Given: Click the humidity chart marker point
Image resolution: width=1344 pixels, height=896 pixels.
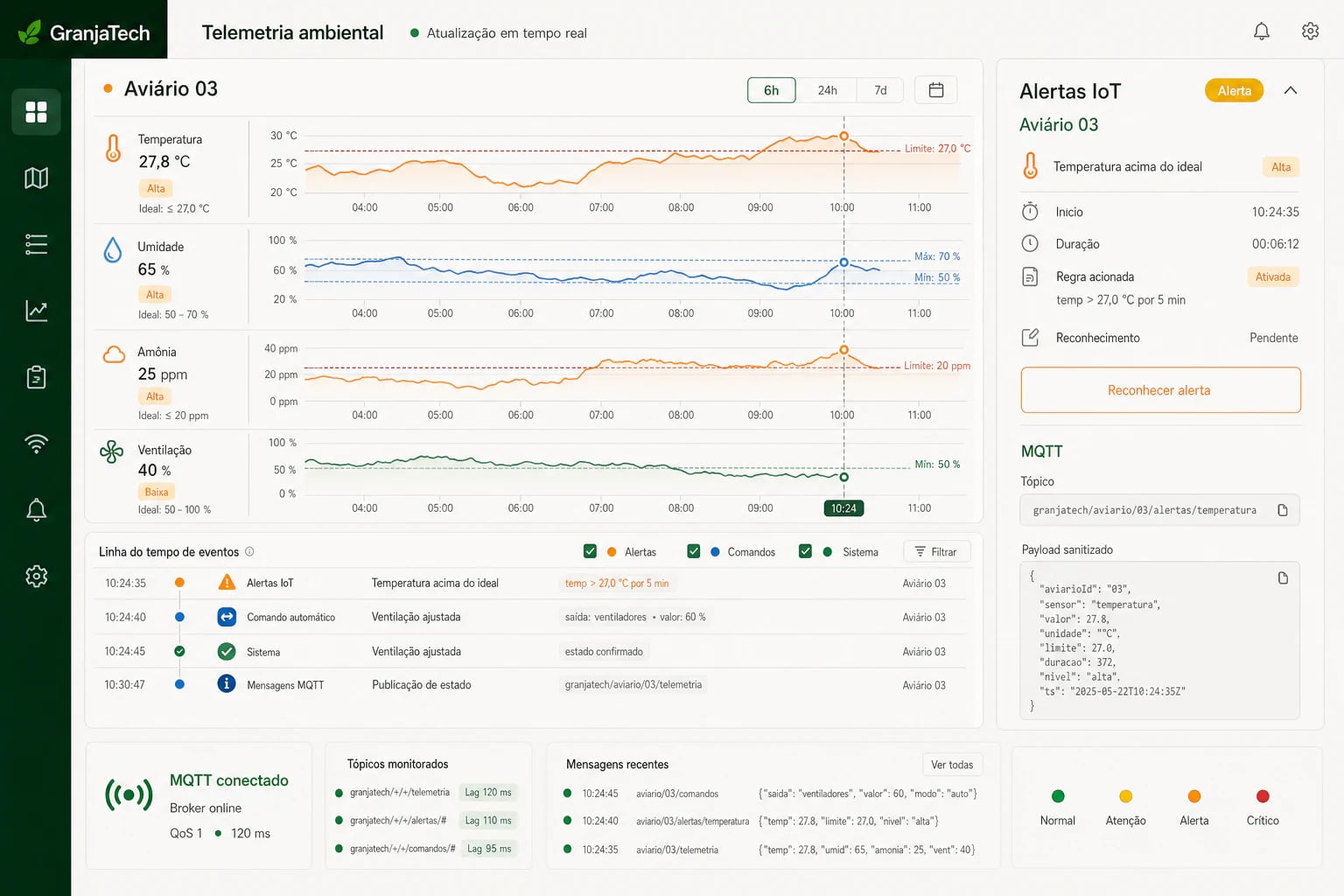Looking at the screenshot, I should point(843,262).
